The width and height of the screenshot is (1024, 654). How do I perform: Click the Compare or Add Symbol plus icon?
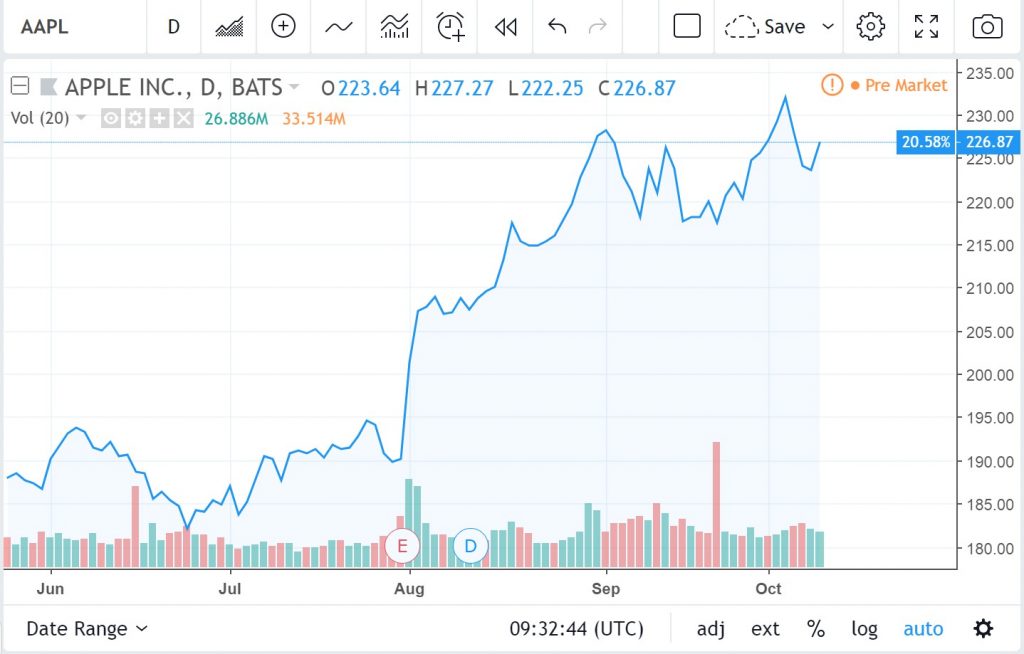click(283, 26)
